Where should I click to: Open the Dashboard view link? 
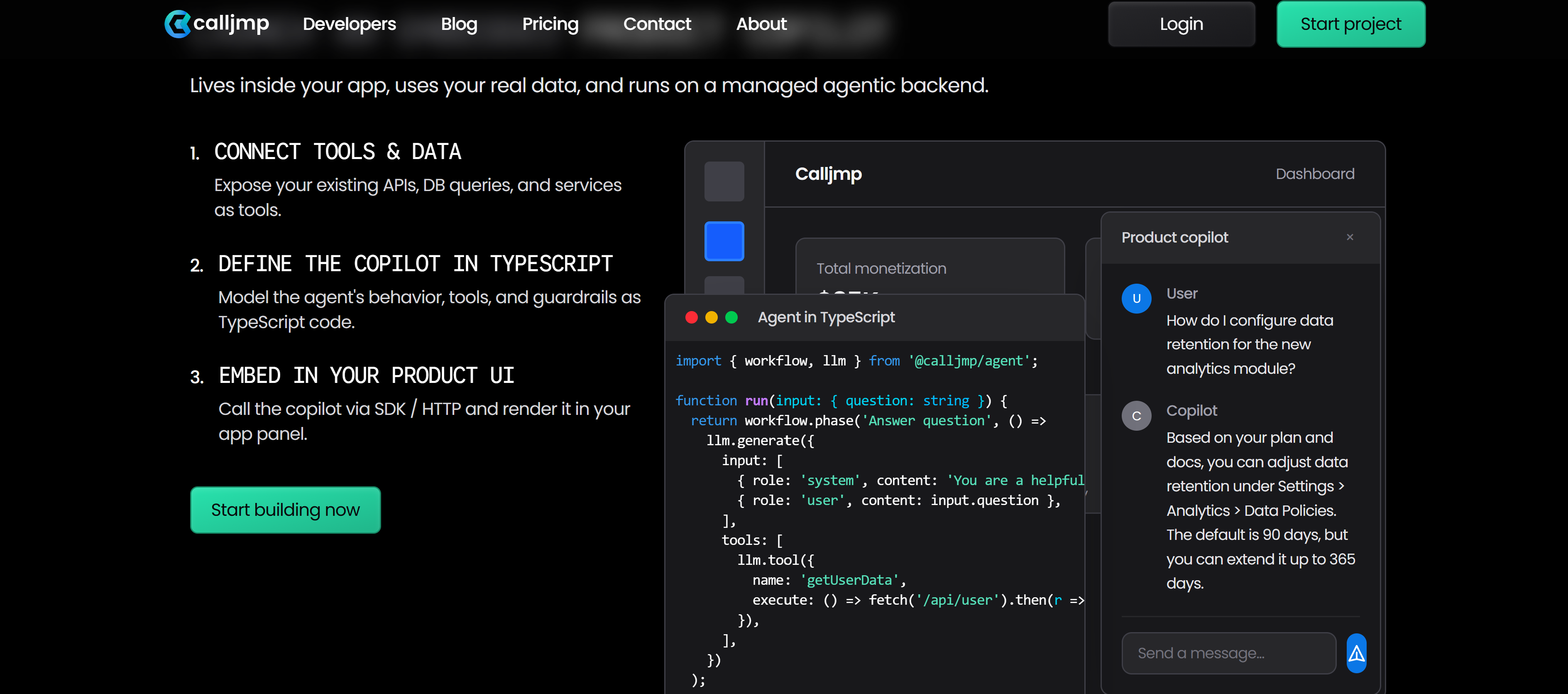[x=1315, y=174]
